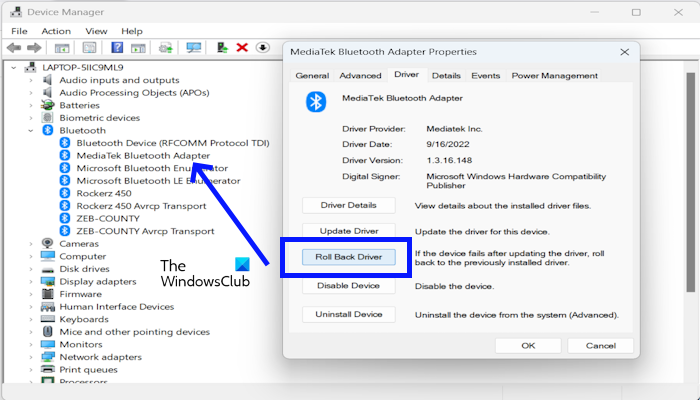This screenshot has height=400, width=700.
Task: Expand the Cameras node
Action: (x=31, y=244)
